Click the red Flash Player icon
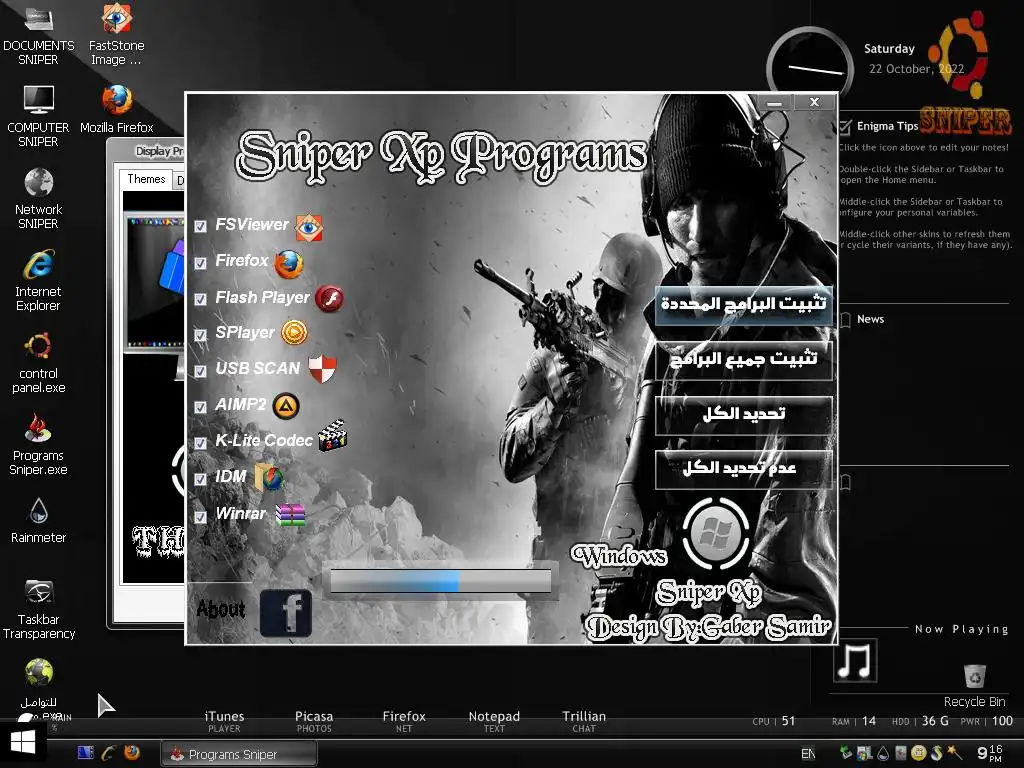The image size is (1024, 768). click(x=329, y=299)
